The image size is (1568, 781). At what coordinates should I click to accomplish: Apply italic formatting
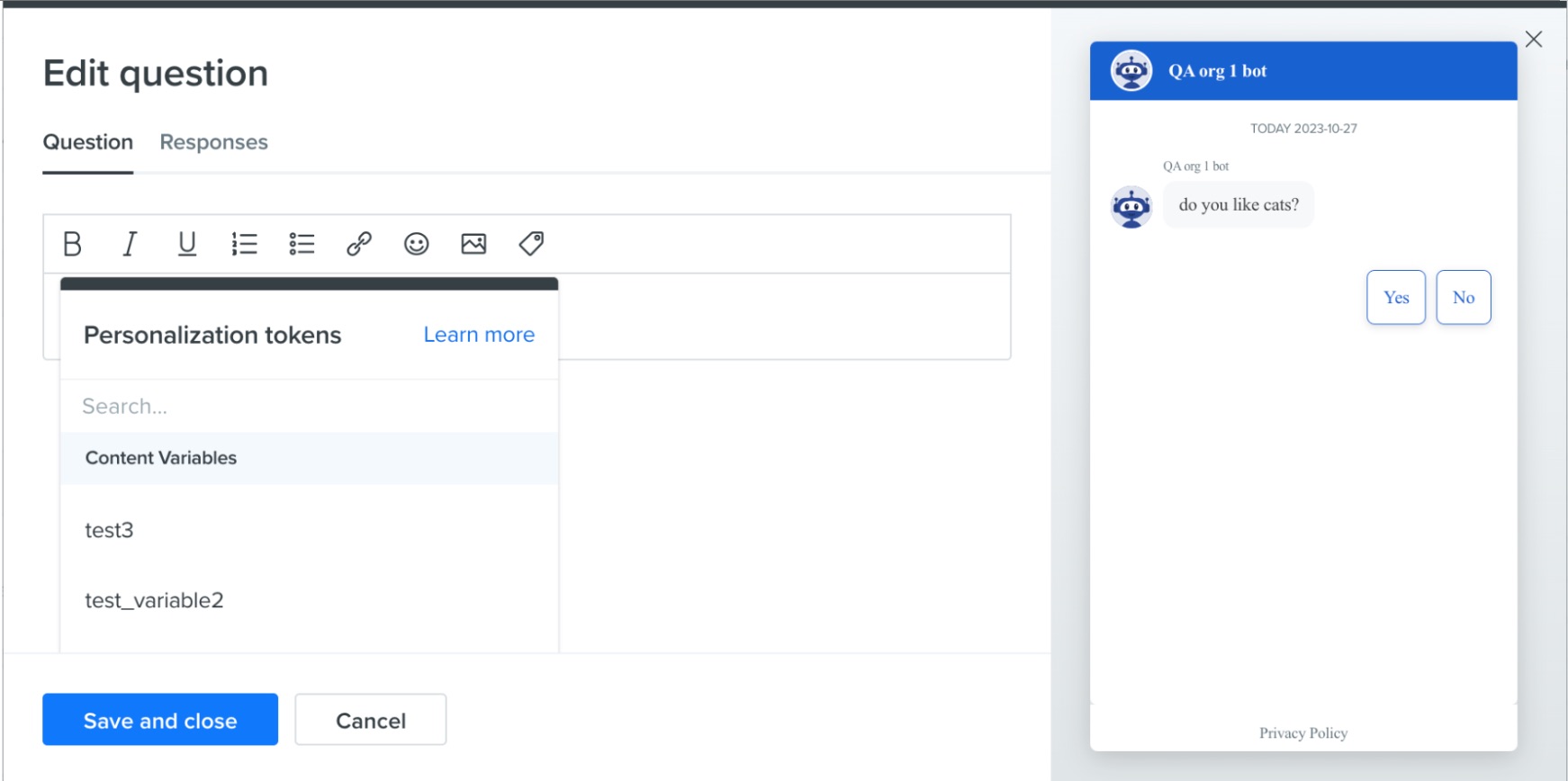[130, 244]
